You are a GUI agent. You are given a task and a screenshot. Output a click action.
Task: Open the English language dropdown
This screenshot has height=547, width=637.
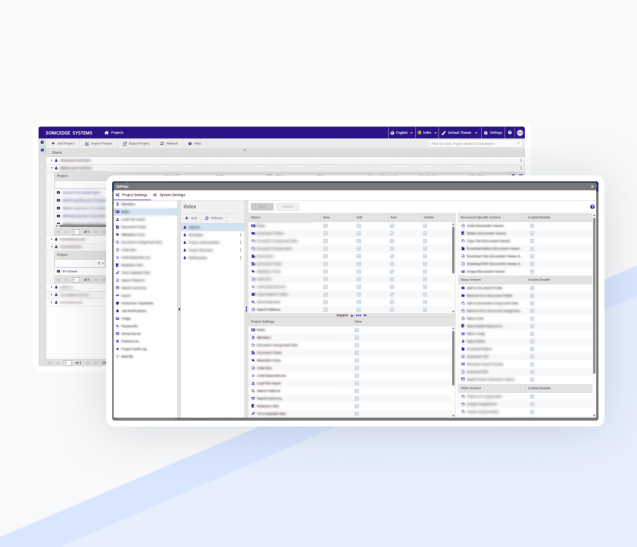tap(401, 132)
